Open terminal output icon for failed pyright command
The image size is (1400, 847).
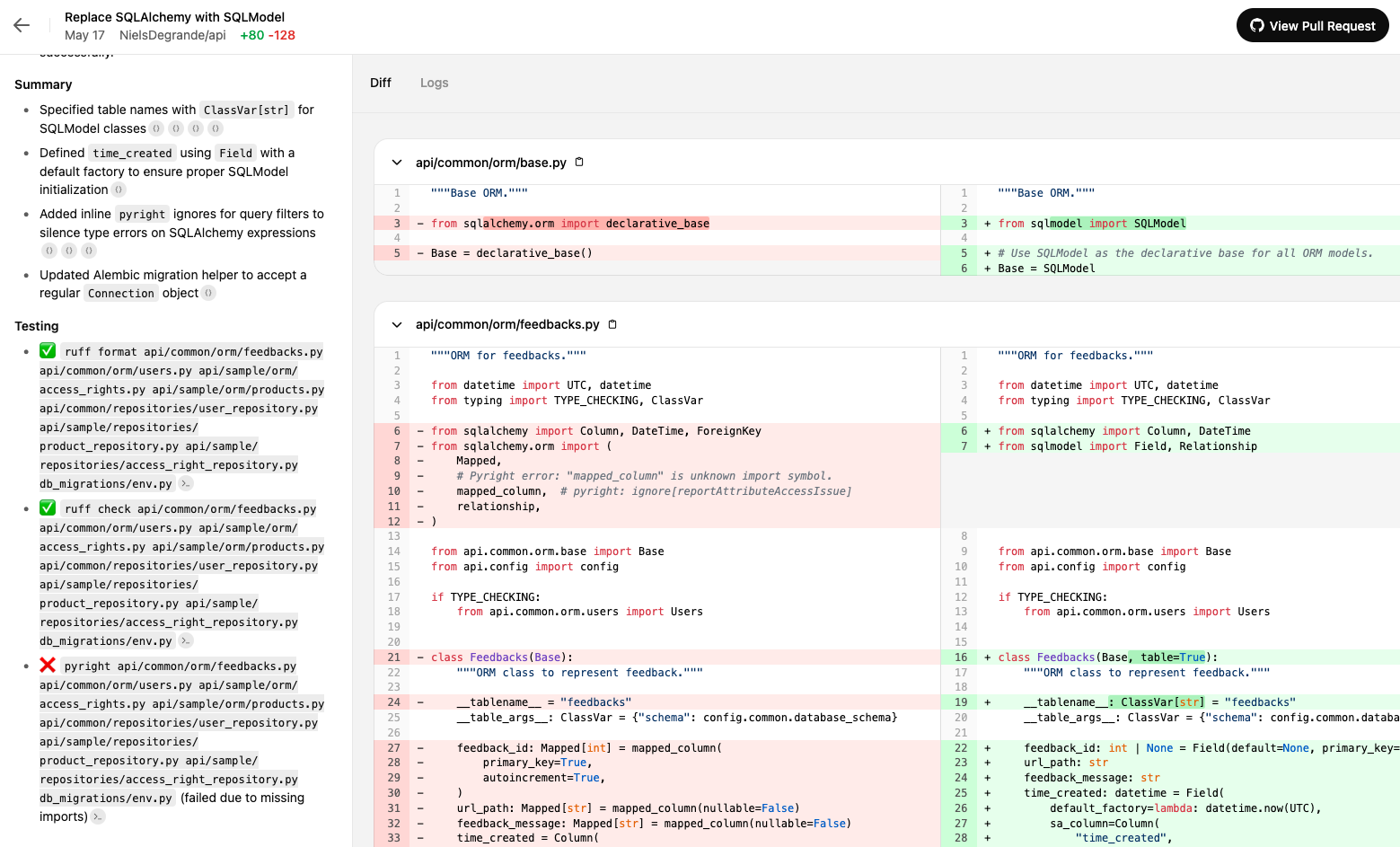99,816
